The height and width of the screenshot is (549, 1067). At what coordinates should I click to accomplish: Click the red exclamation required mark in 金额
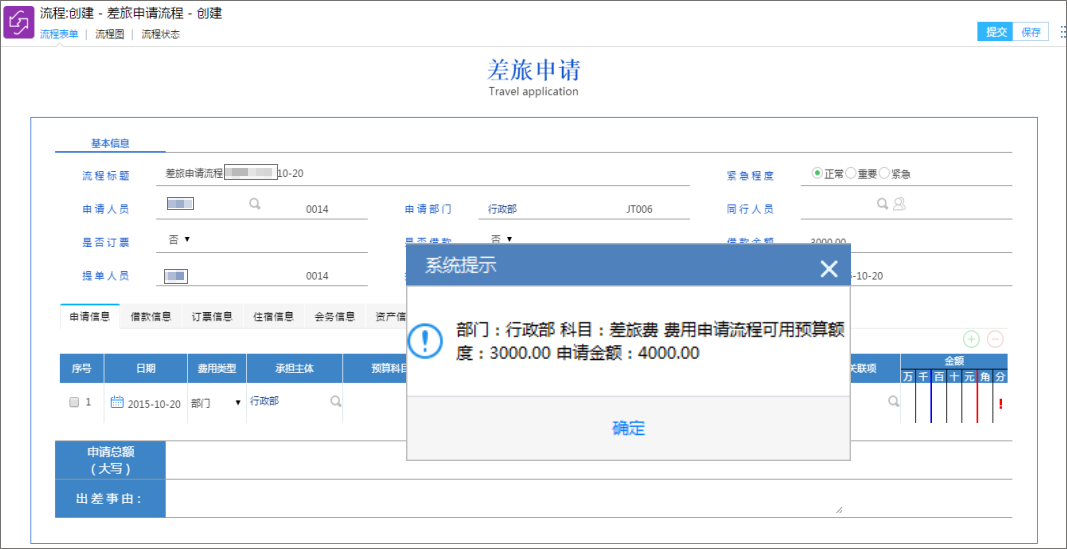[x=1000, y=404]
